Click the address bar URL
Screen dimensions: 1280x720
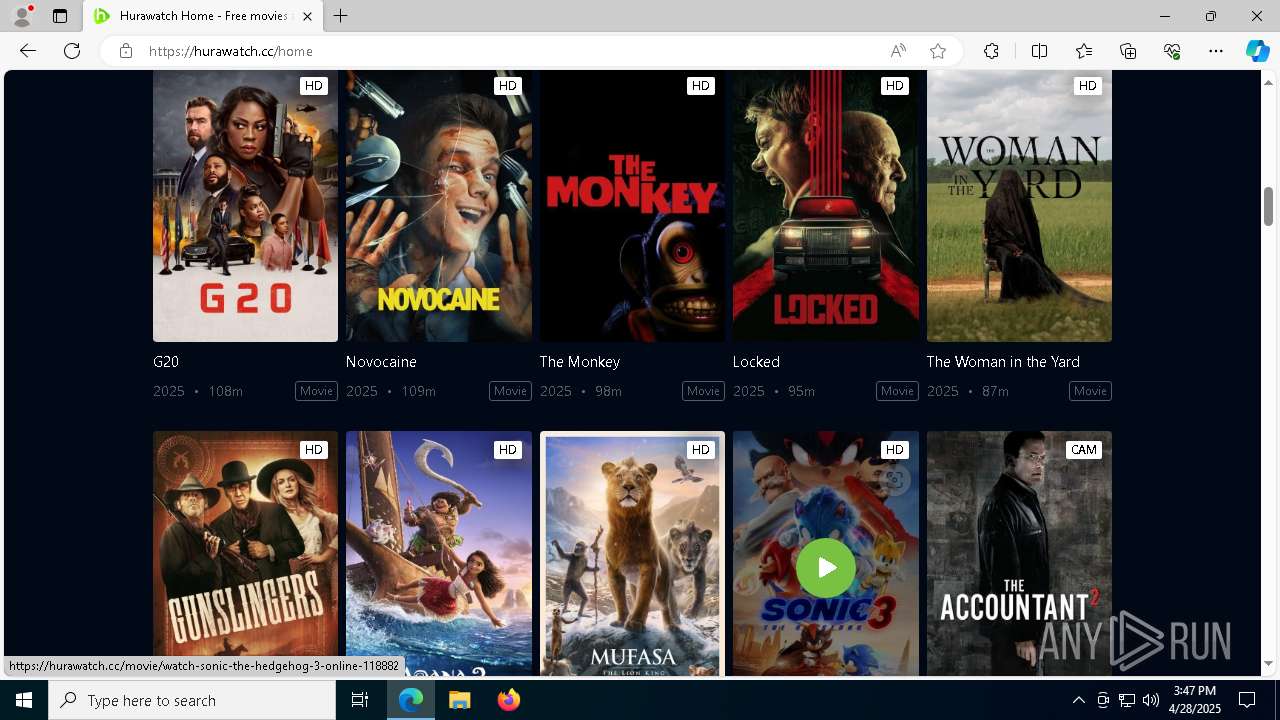click(x=231, y=51)
